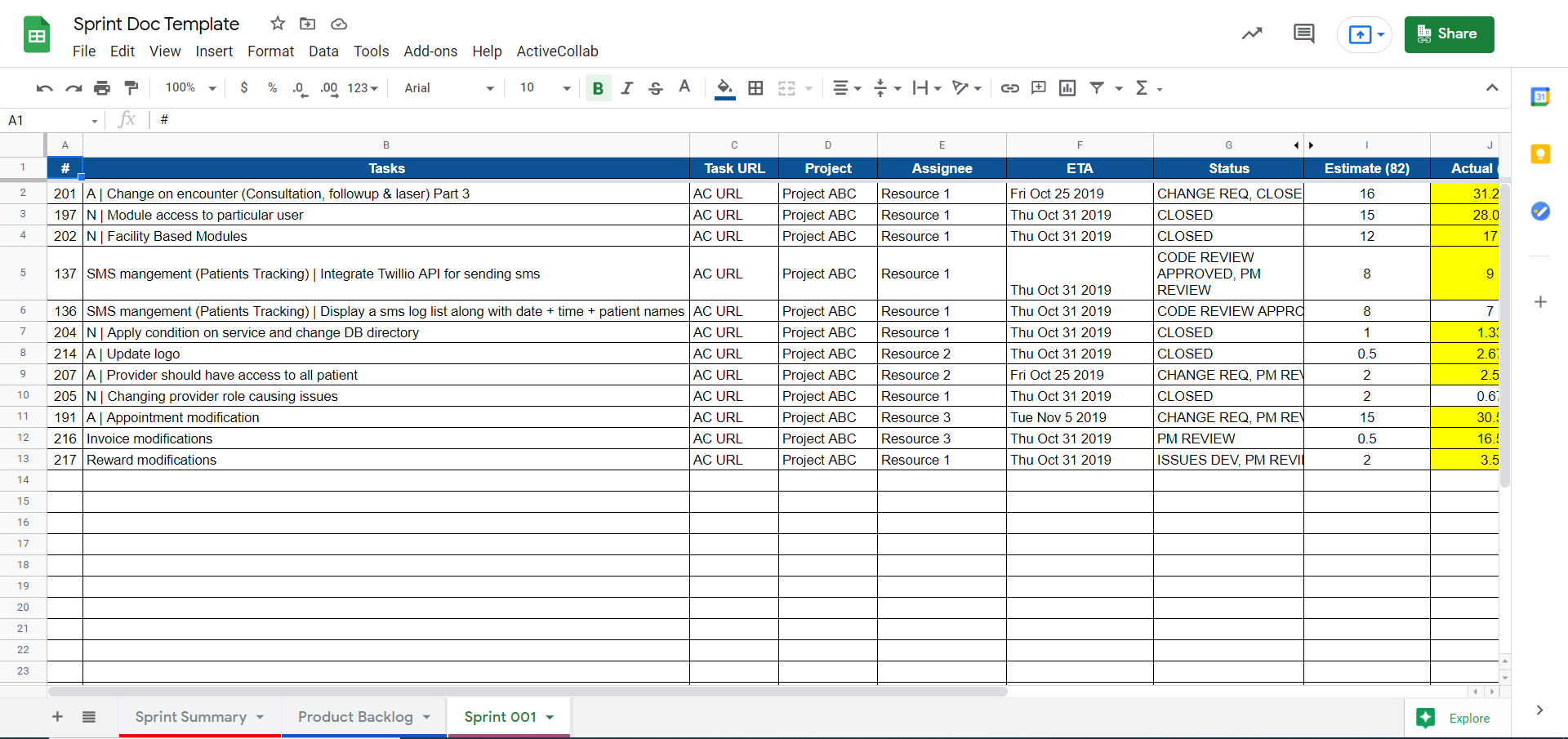This screenshot has height=739, width=1568.
Task: Click the Redo icon
Action: [73, 88]
